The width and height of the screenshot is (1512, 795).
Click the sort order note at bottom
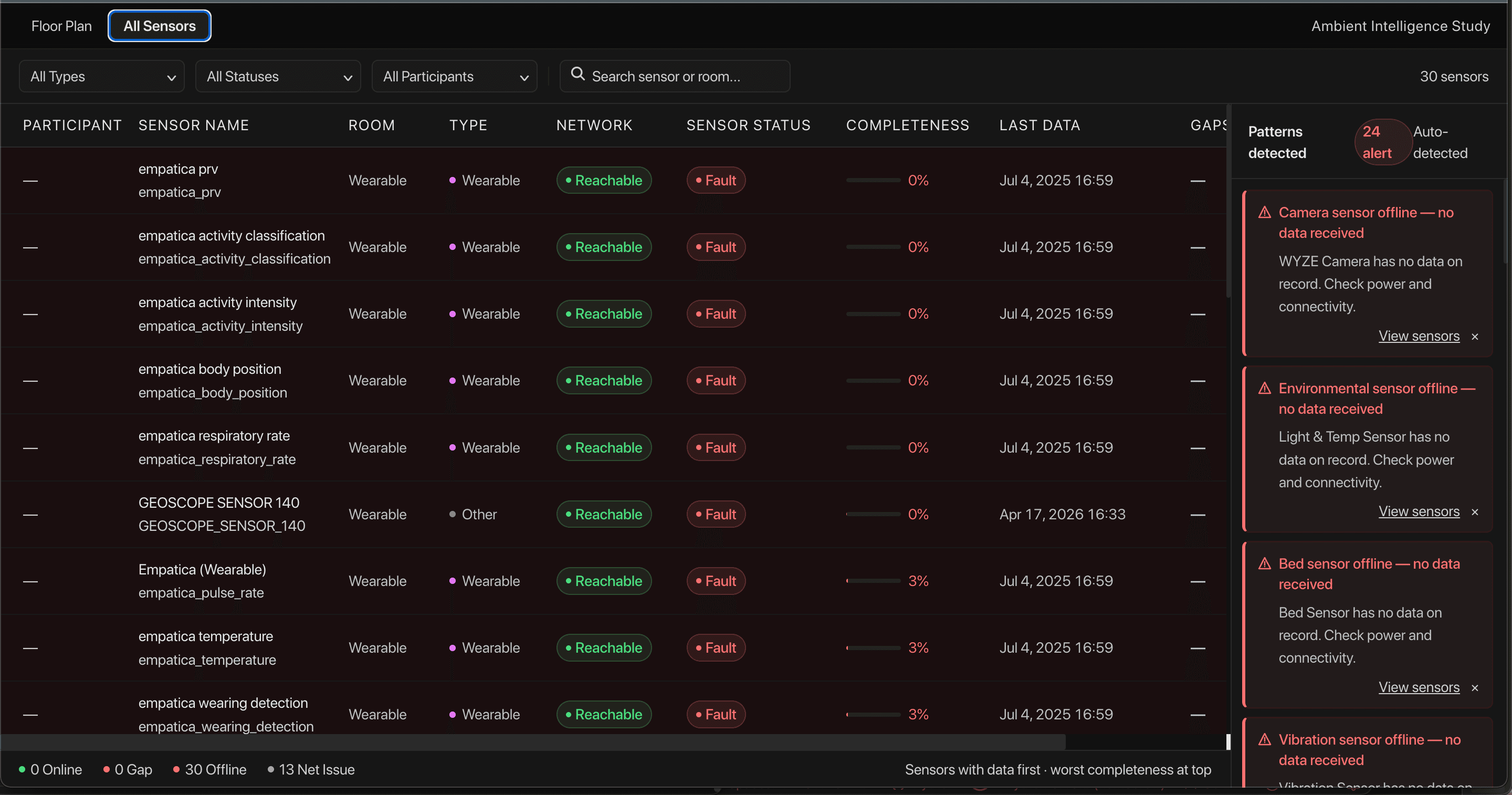(x=1058, y=769)
